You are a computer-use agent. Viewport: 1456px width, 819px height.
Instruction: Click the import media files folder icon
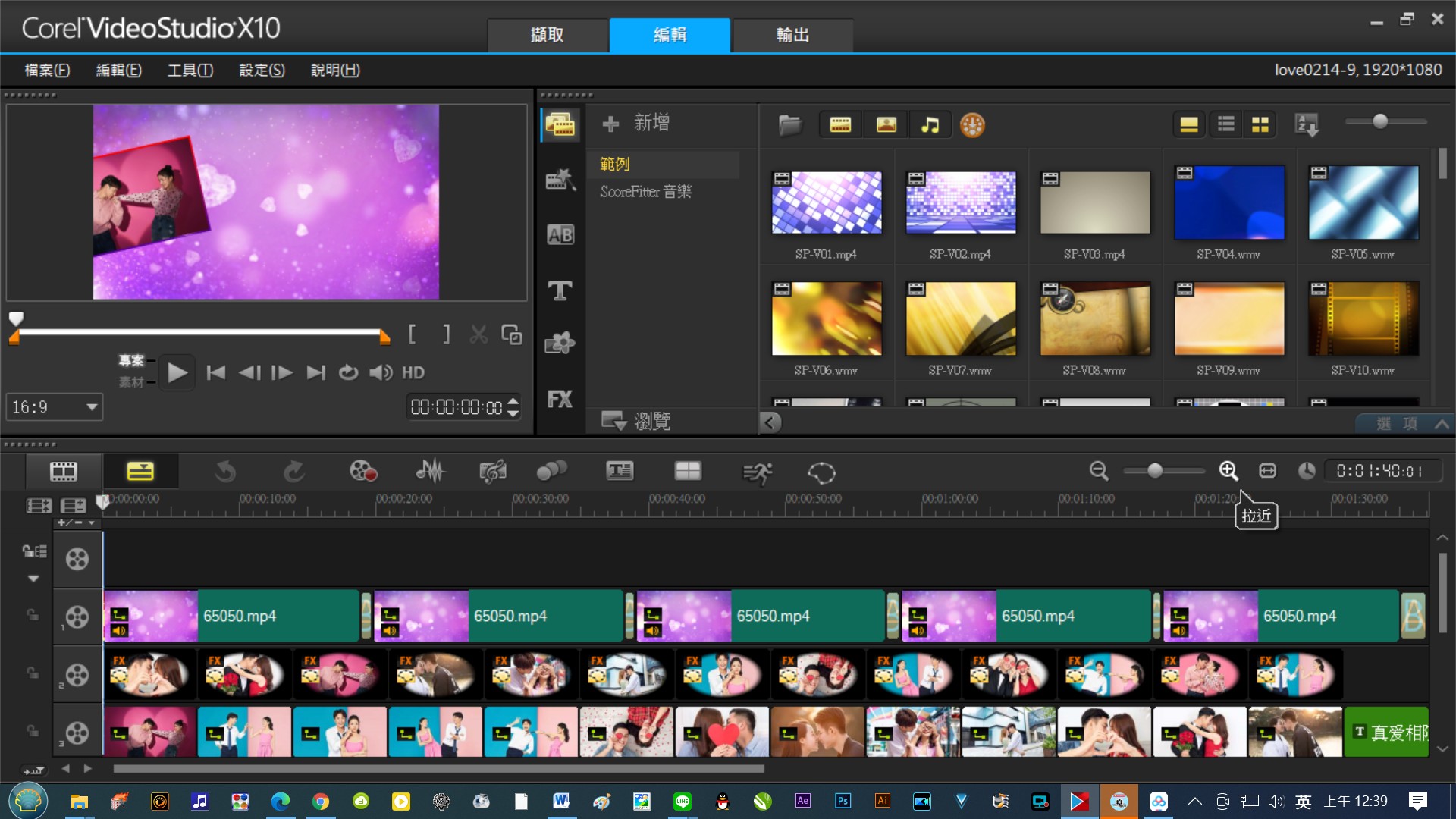[789, 124]
